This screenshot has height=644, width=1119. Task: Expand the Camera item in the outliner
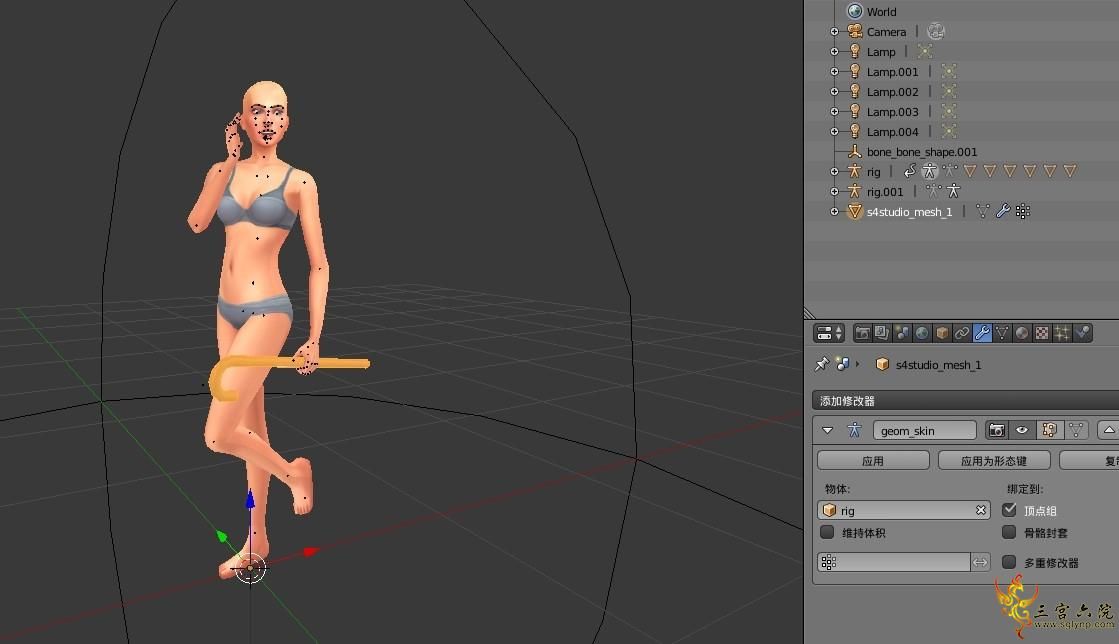[x=834, y=31]
